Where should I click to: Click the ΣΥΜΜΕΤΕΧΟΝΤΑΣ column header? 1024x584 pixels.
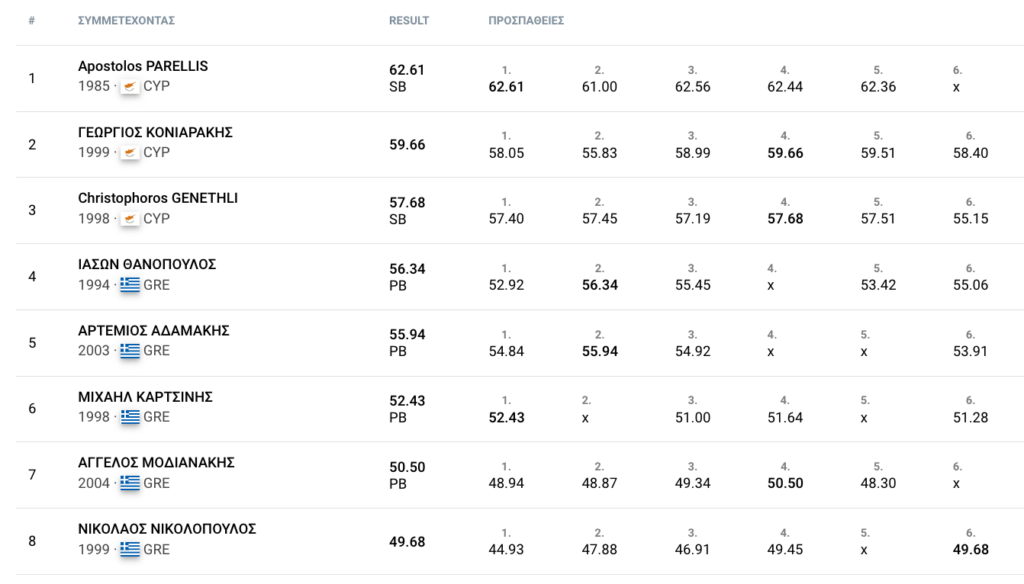point(126,21)
